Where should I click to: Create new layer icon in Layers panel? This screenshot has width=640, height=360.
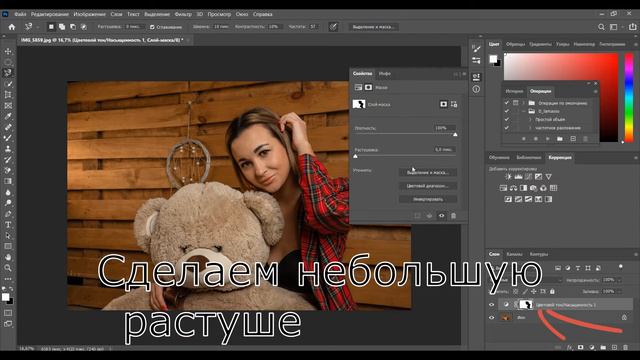[614, 347]
